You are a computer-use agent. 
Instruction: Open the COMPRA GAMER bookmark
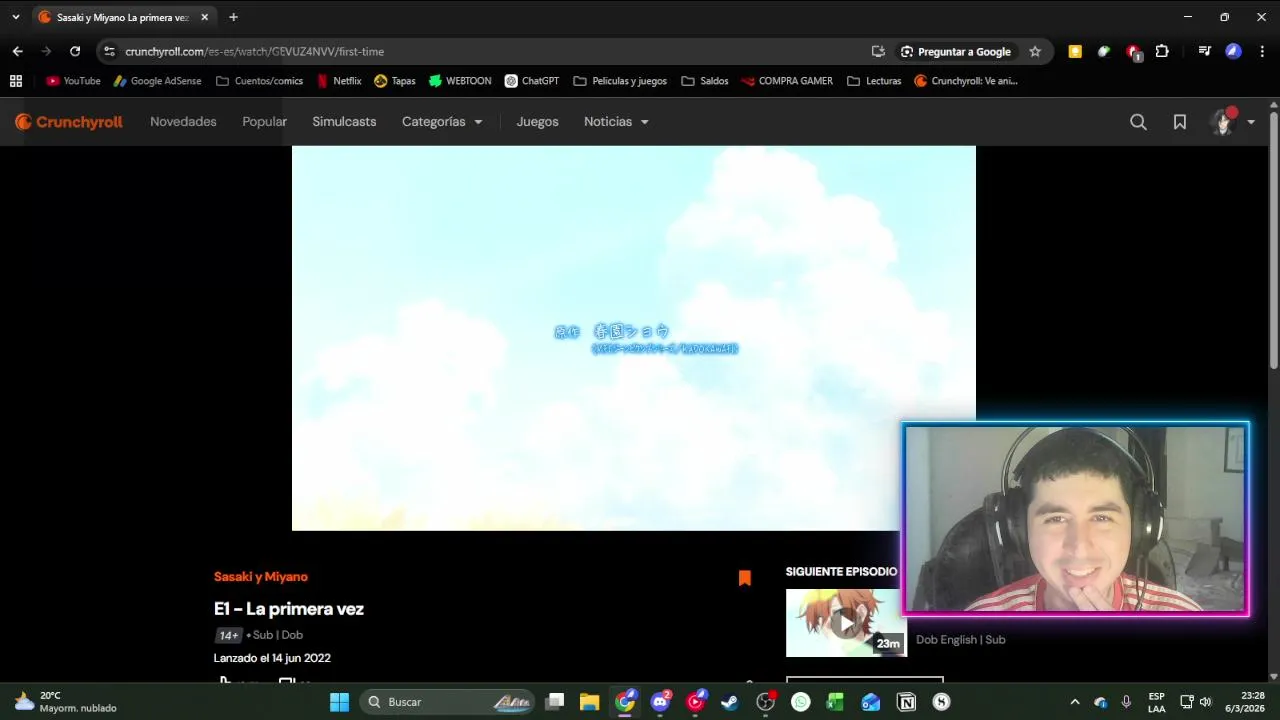(x=786, y=81)
